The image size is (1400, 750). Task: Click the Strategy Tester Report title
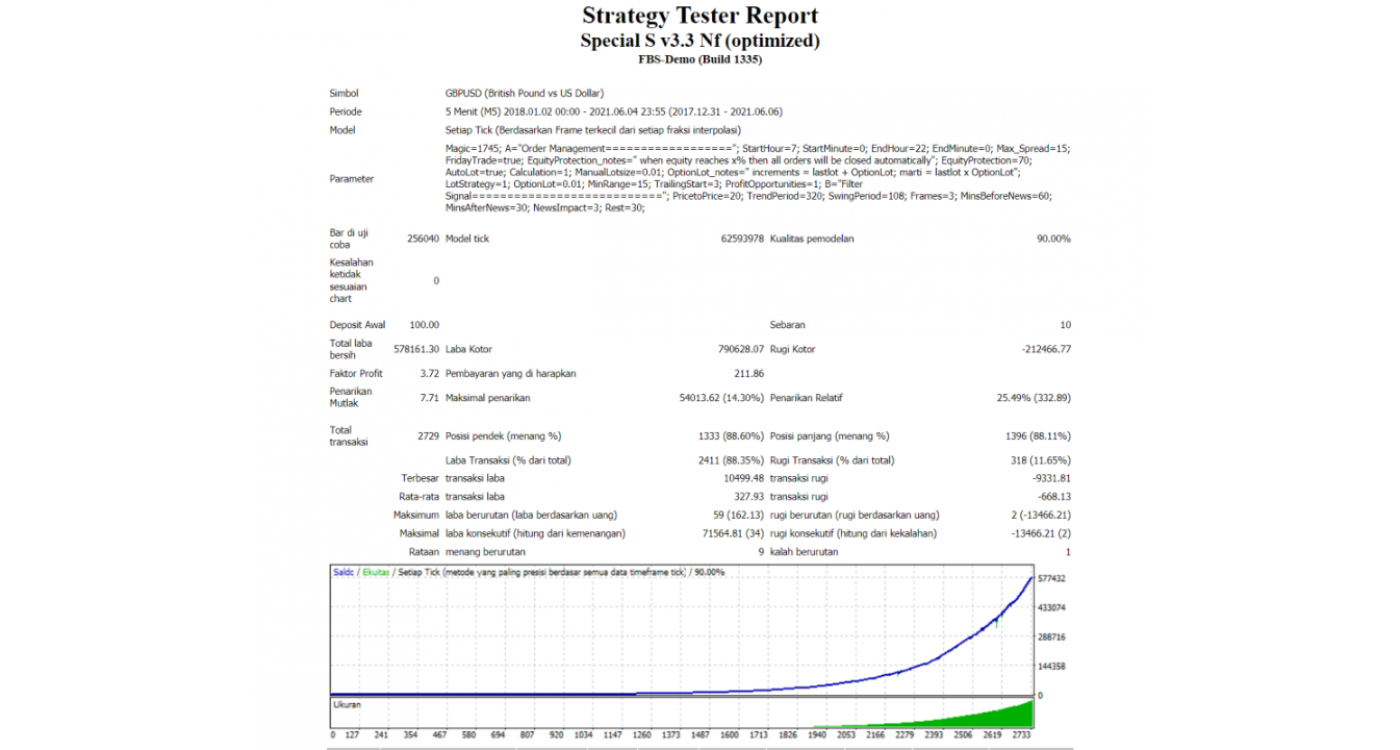pos(700,16)
